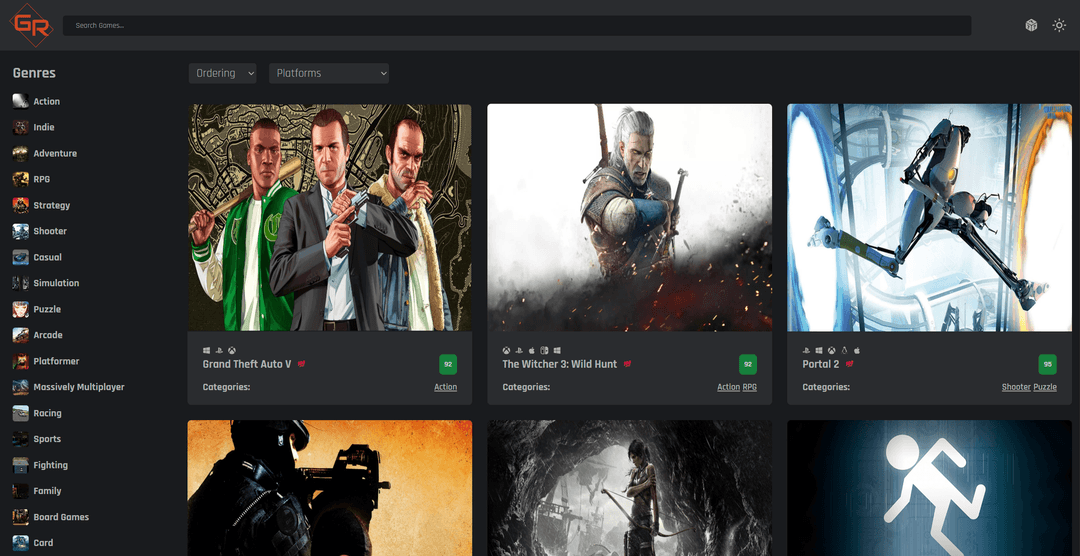The image size is (1080, 556).
Task: Click red icon beside Grand Theft Auto V
Action: [302, 364]
